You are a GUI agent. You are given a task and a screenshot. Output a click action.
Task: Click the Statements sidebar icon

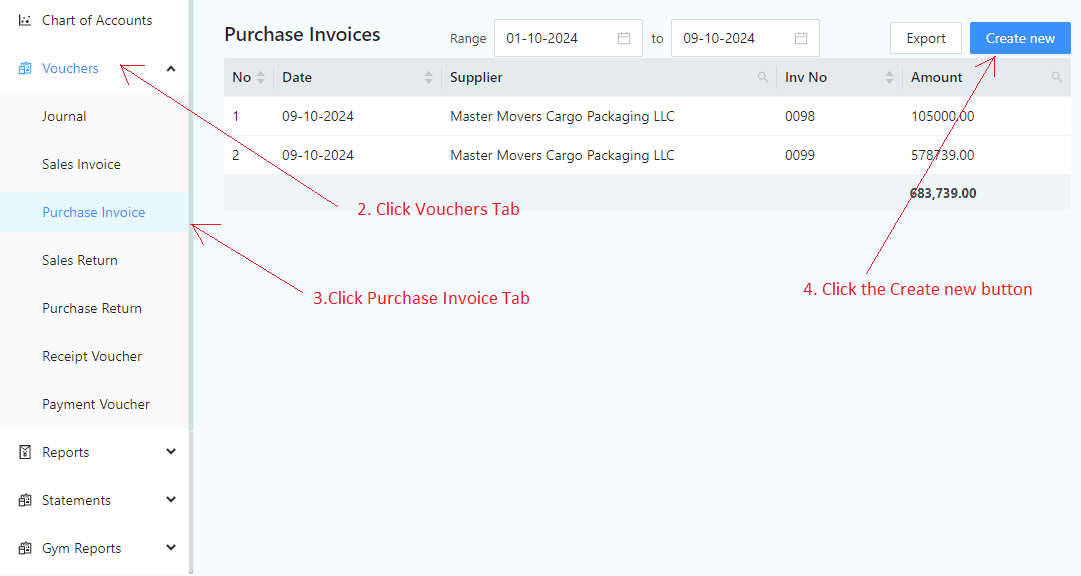25,500
